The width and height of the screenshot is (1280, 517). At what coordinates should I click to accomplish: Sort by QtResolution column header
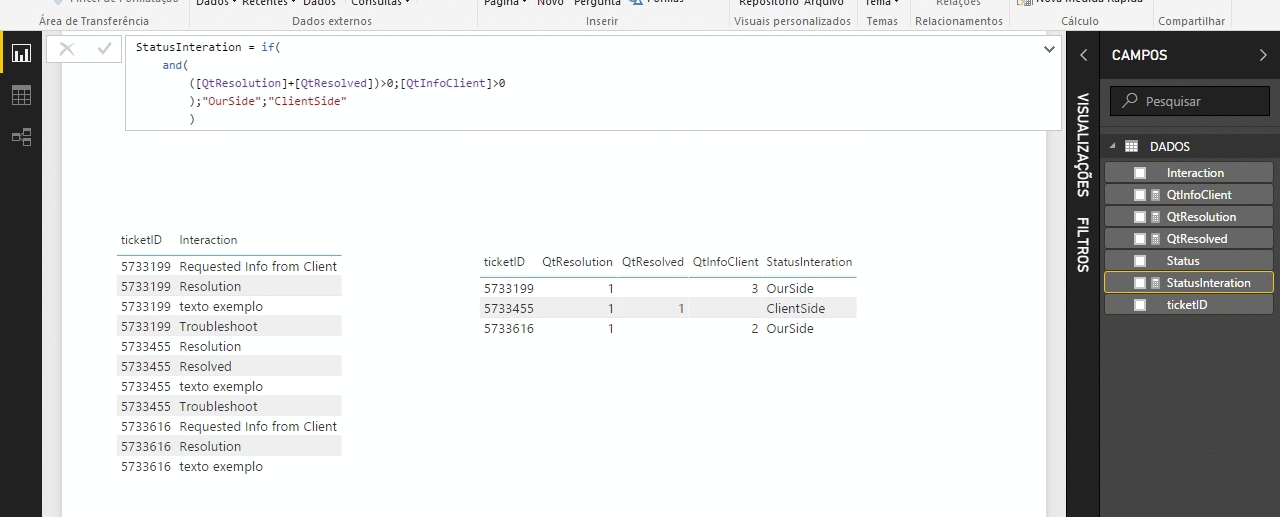click(577, 262)
